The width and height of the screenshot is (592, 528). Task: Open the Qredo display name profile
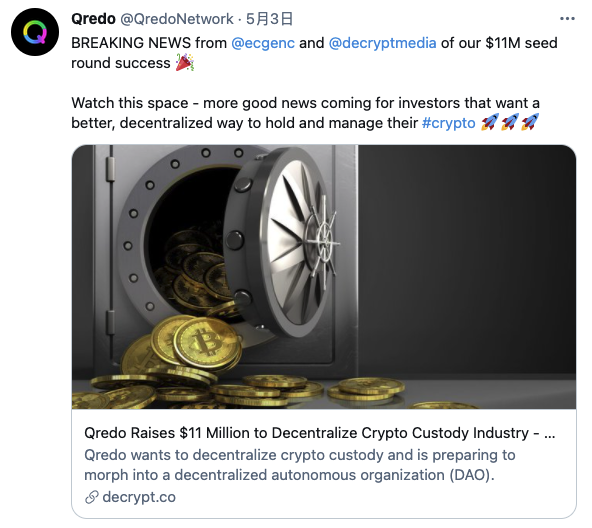(93, 19)
